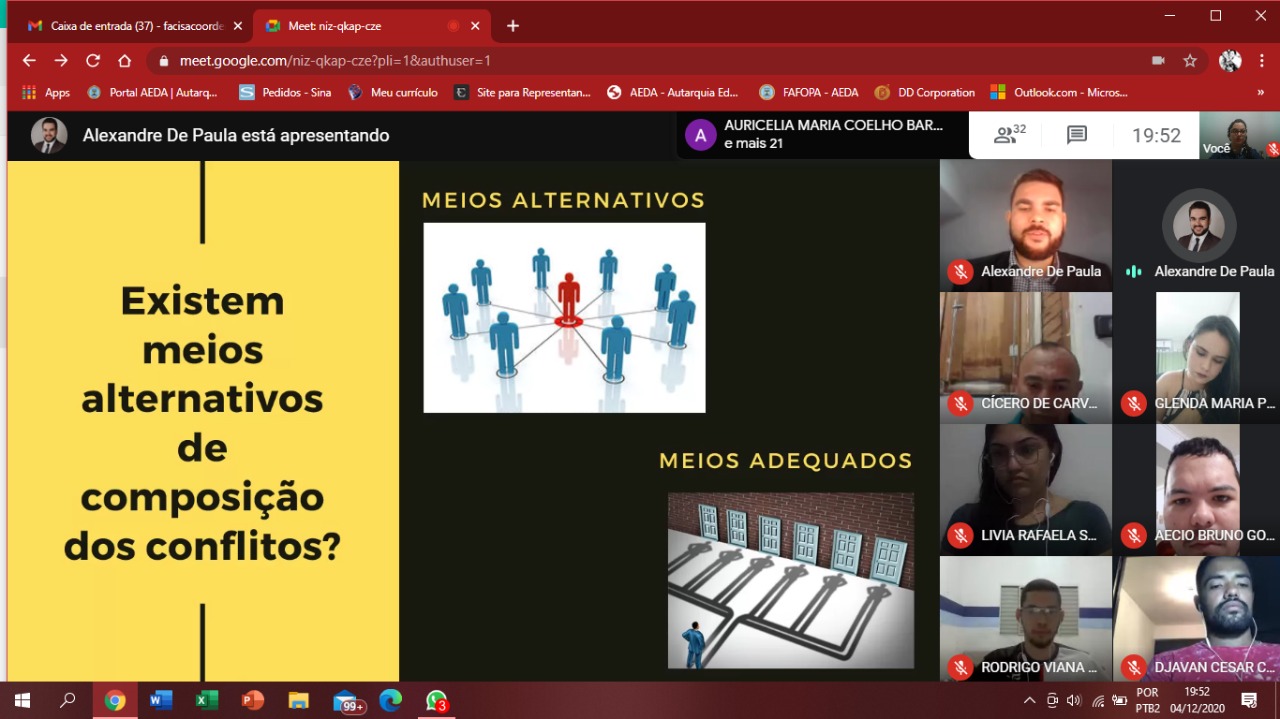The height and width of the screenshot is (719, 1280).
Task: Open a new browser tab
Action: (513, 26)
